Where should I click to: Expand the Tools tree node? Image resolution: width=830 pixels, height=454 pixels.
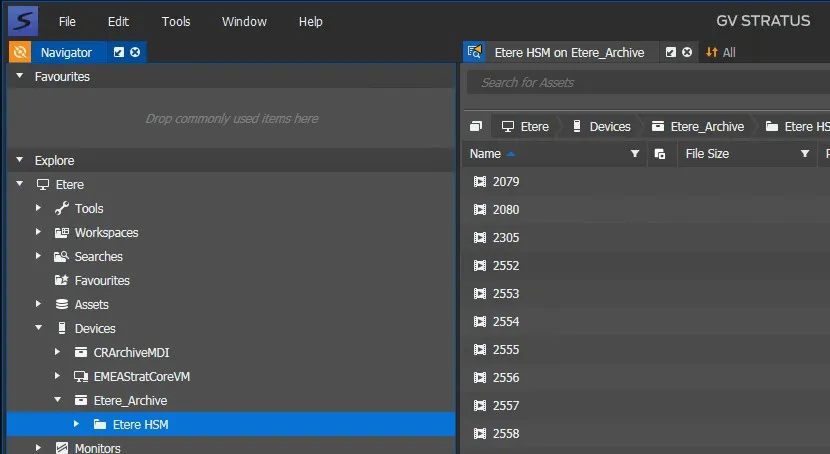[x=38, y=208]
